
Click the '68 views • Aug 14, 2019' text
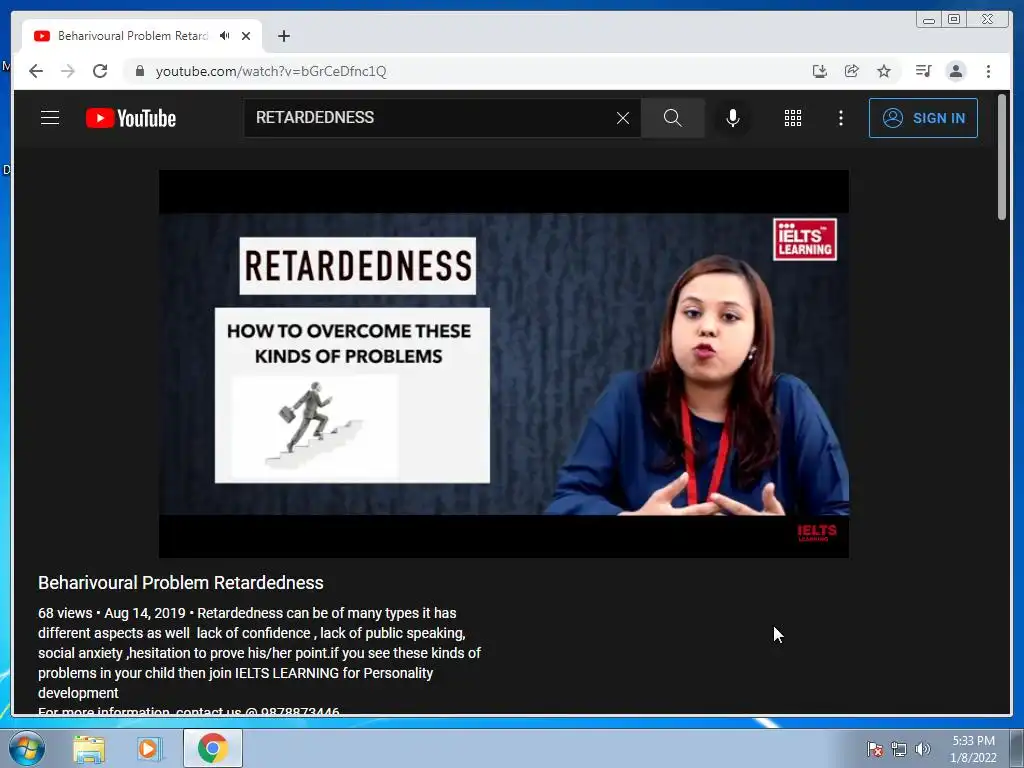point(112,613)
